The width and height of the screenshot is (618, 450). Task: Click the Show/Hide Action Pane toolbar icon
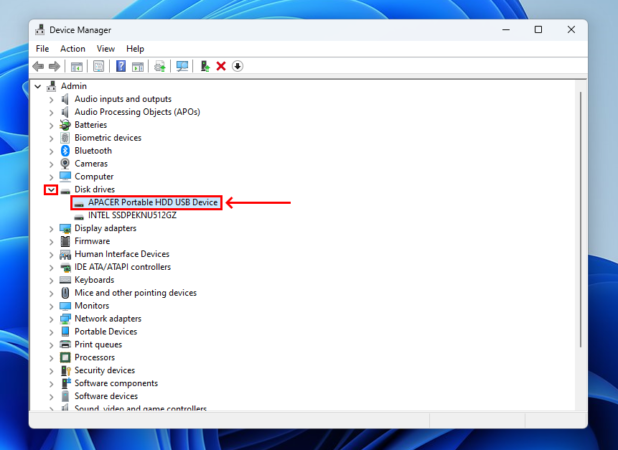[138, 66]
